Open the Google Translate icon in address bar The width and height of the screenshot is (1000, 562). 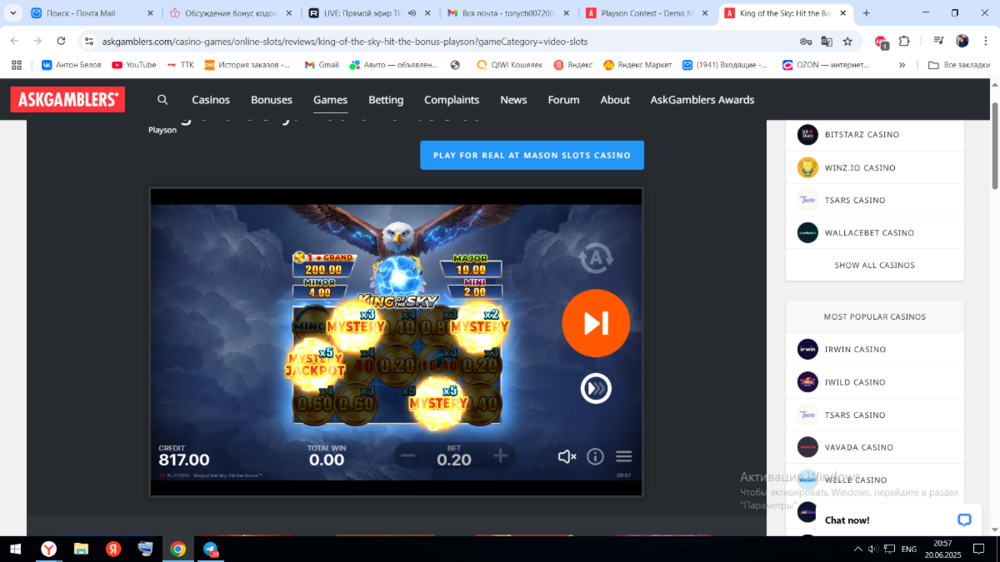(826, 41)
